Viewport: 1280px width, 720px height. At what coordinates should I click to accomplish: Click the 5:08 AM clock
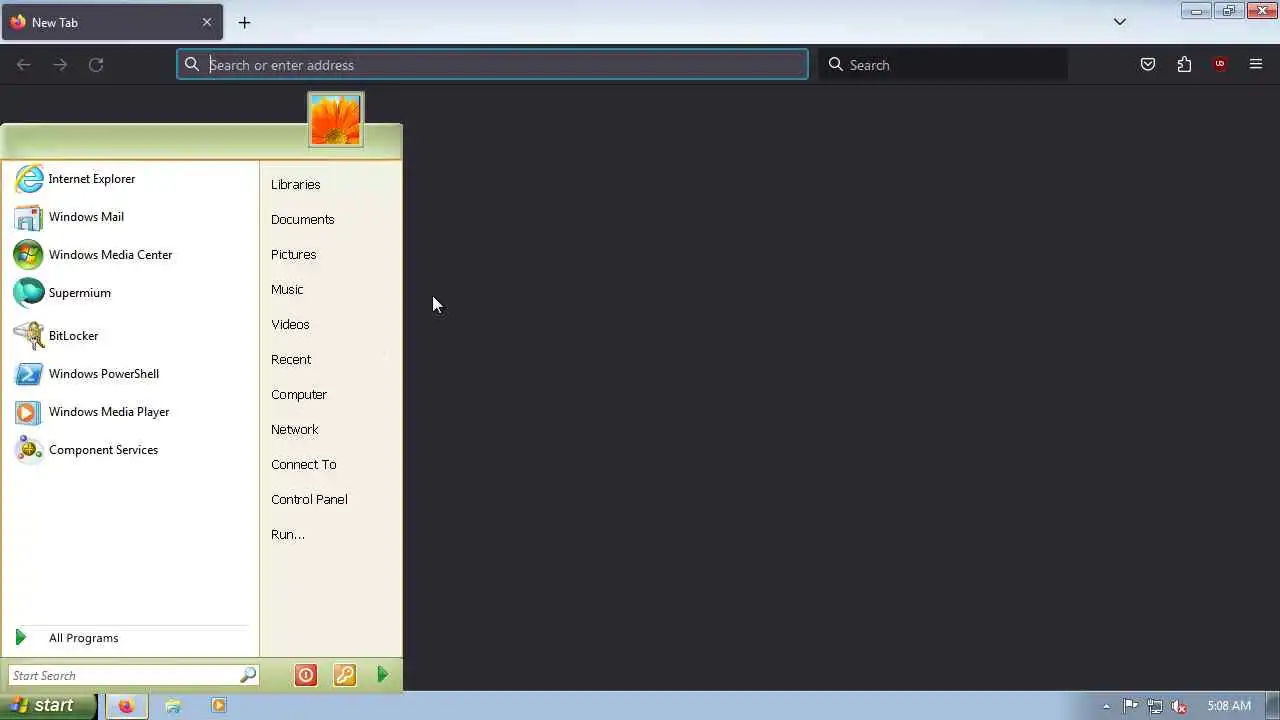(x=1228, y=706)
